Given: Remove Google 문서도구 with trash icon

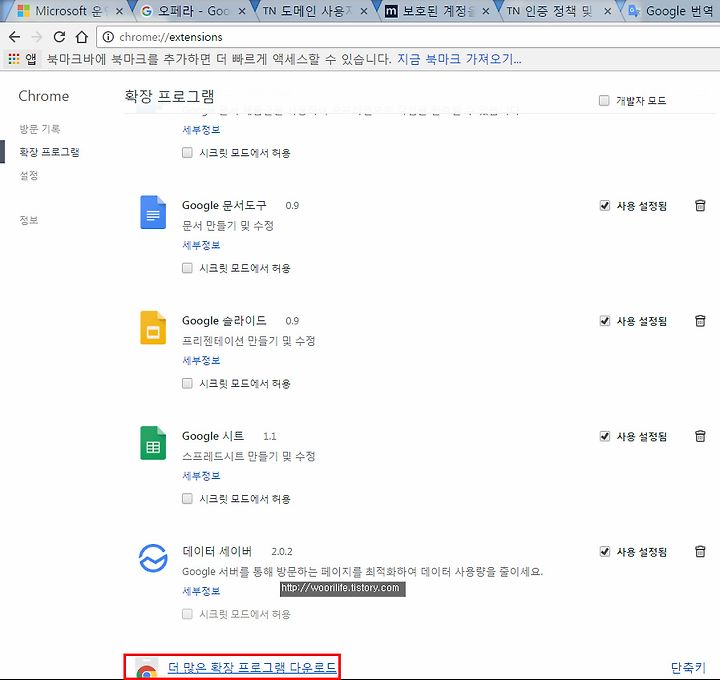Looking at the screenshot, I should (700, 205).
